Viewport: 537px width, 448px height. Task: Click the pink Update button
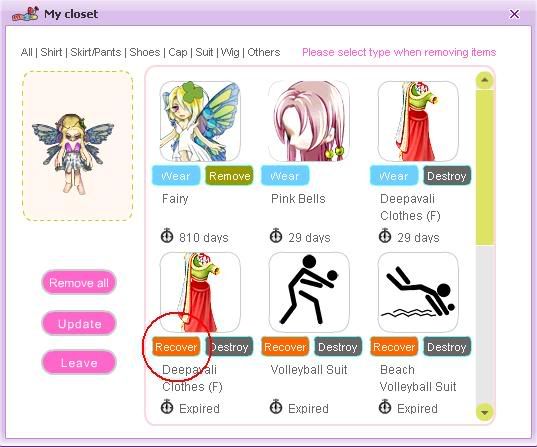(79, 324)
